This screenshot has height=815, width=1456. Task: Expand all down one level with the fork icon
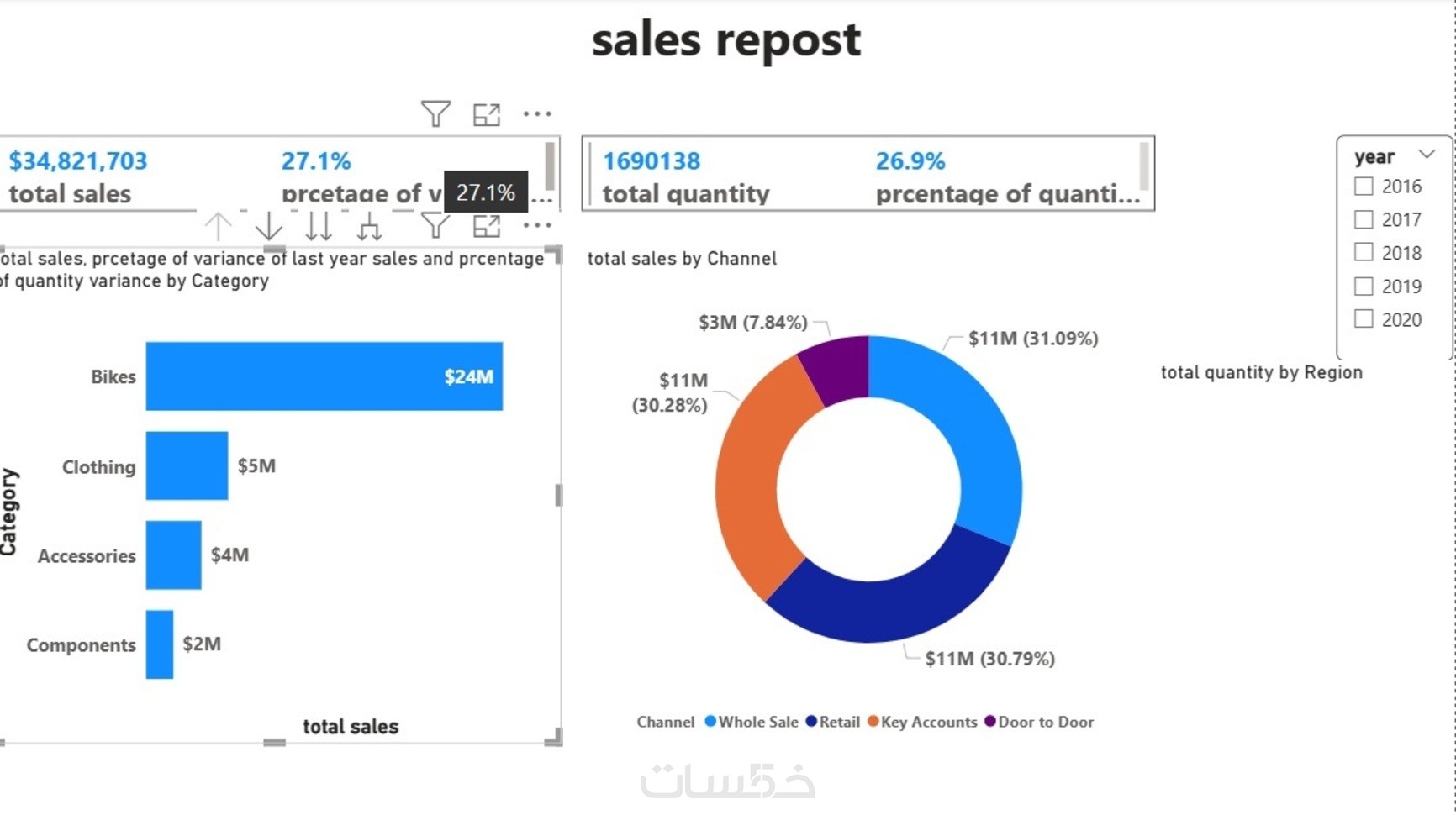click(369, 226)
